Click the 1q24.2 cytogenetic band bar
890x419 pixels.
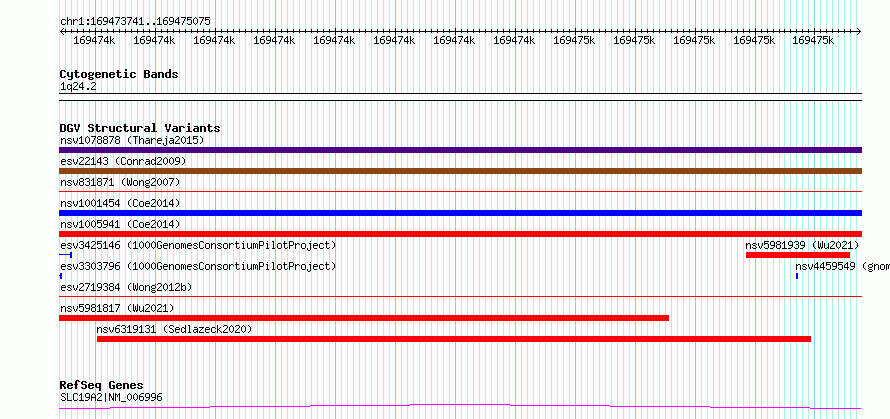[x=460, y=97]
